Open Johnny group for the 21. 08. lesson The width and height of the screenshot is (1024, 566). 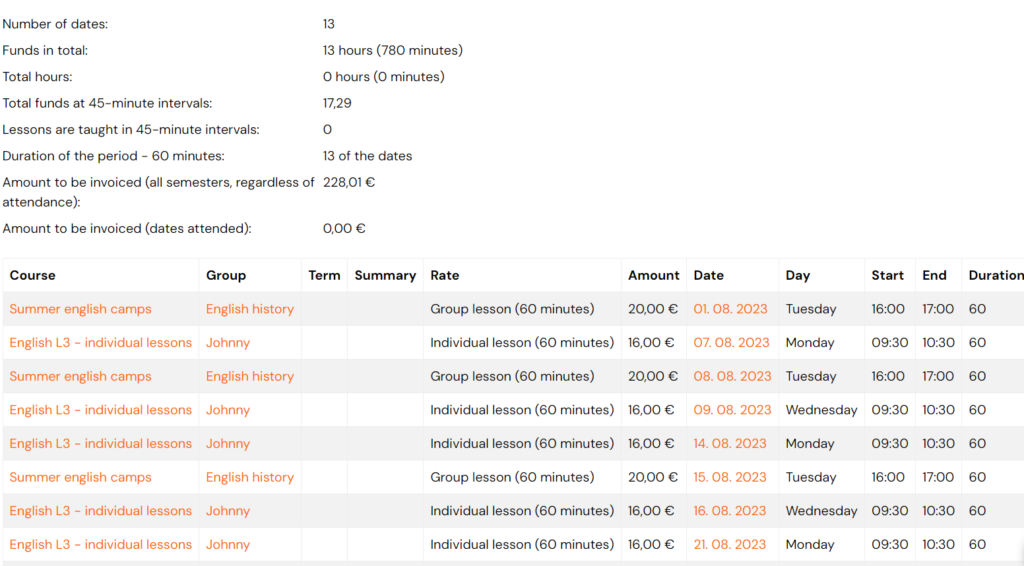point(228,544)
